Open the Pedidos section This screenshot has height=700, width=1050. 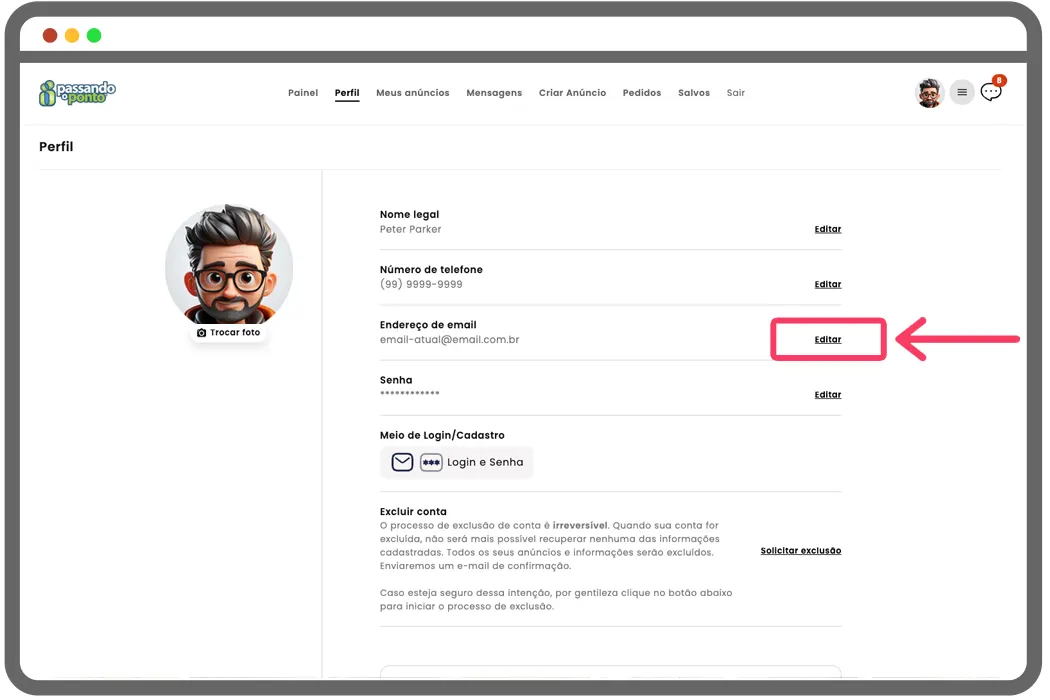pos(642,93)
